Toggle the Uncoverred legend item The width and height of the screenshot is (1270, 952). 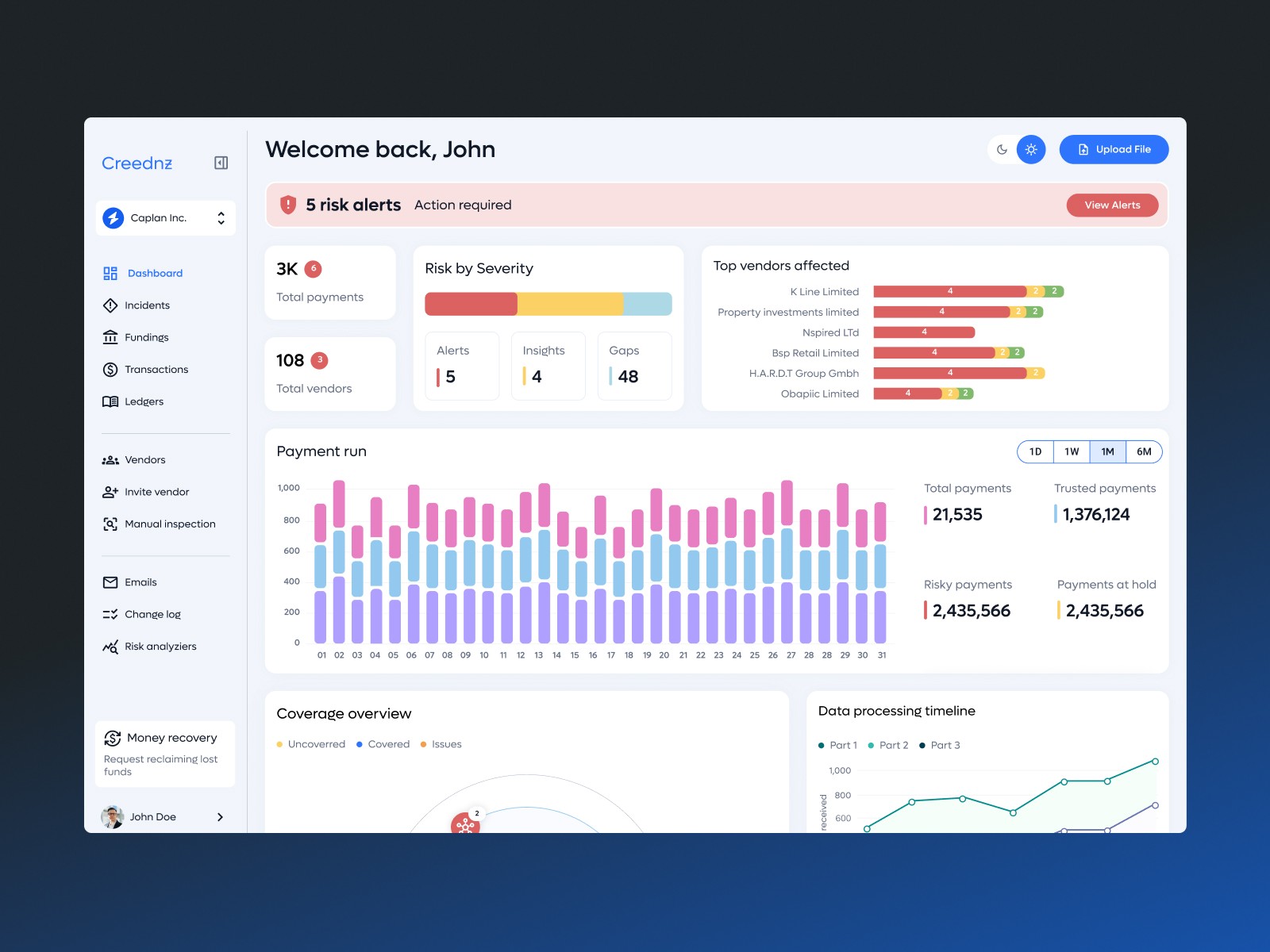(x=310, y=744)
